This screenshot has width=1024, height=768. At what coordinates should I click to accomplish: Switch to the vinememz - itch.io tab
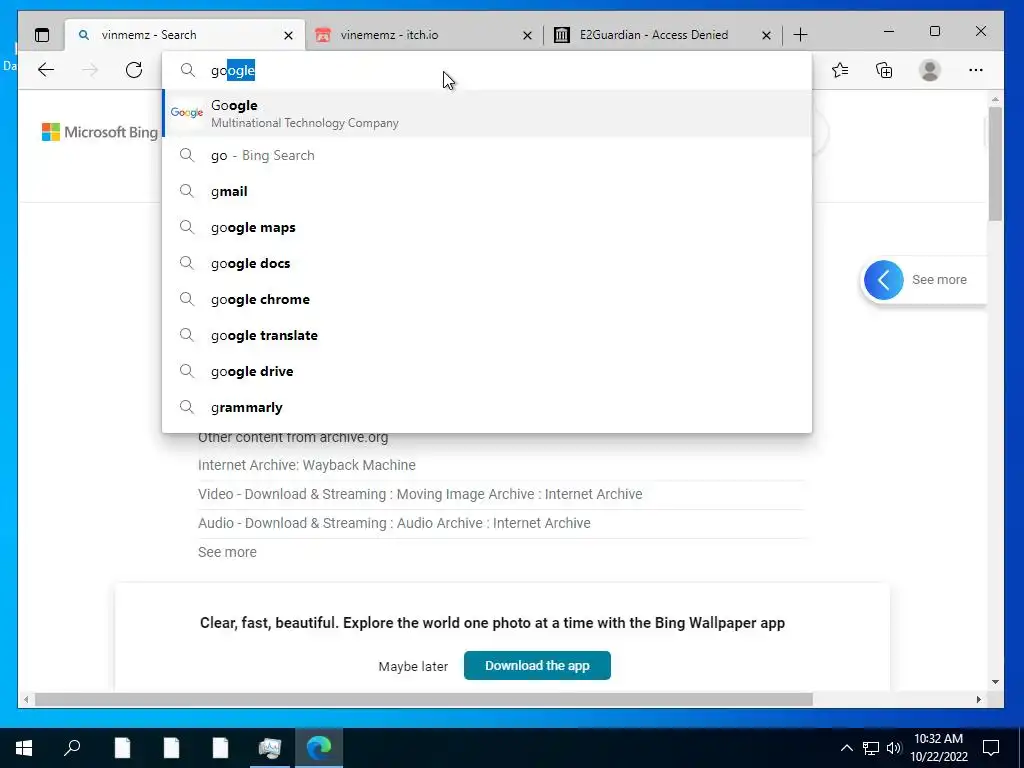coord(424,35)
